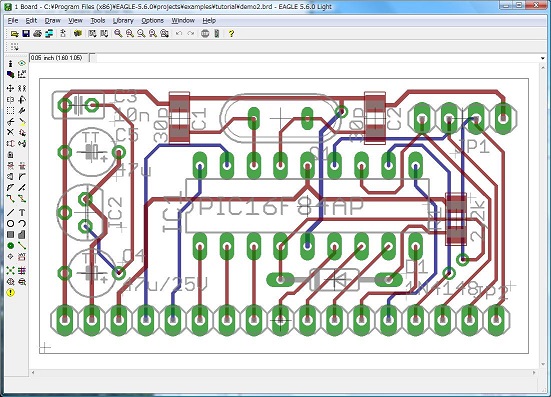Select the Name tool
Screen dimensions: 551x397
tap(11, 165)
